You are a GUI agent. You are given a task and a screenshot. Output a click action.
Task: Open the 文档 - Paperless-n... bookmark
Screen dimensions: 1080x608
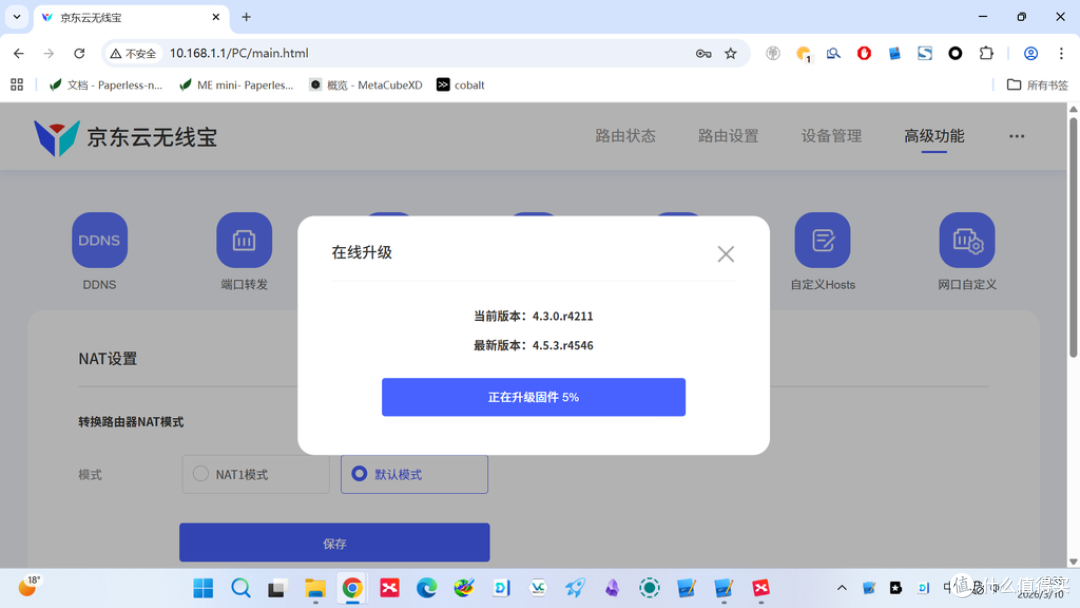[105, 85]
